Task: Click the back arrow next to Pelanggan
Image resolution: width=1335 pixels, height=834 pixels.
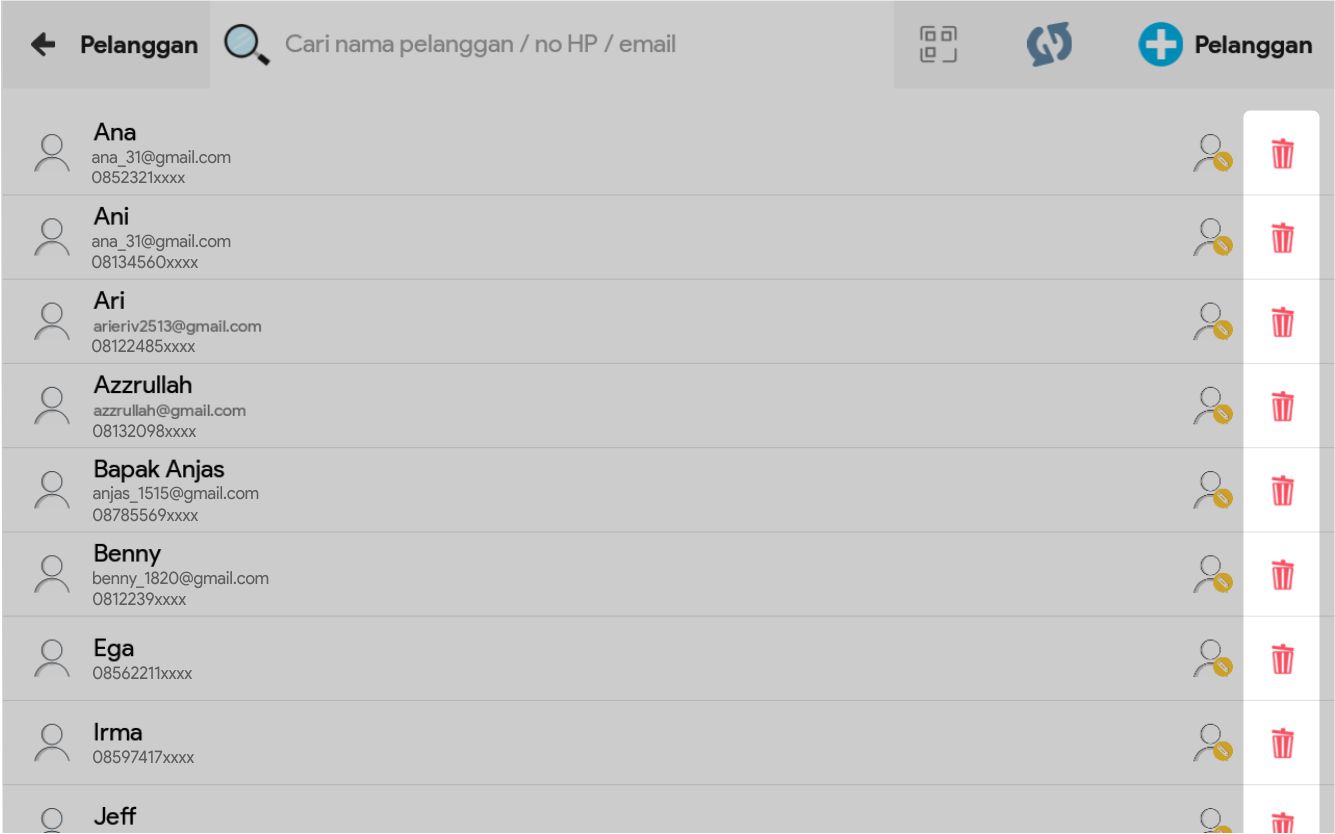Action: [x=43, y=45]
